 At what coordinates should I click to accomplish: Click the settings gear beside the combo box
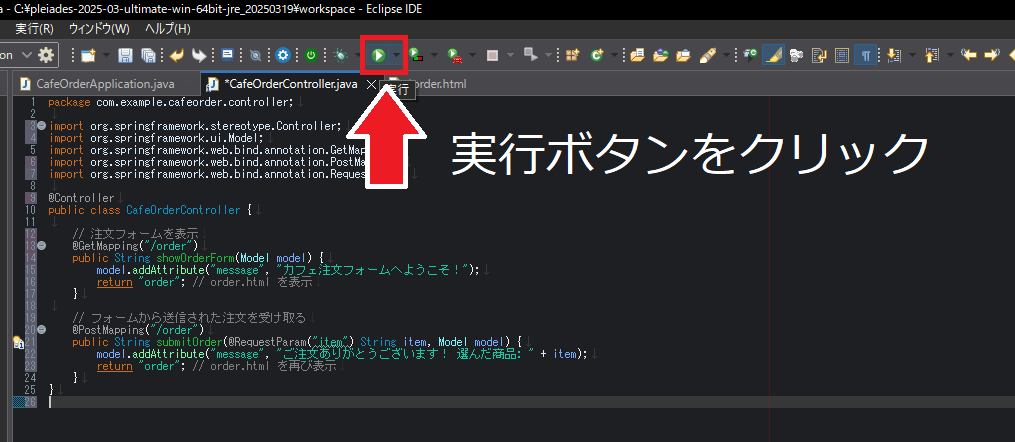pyautogui.click(x=46, y=55)
